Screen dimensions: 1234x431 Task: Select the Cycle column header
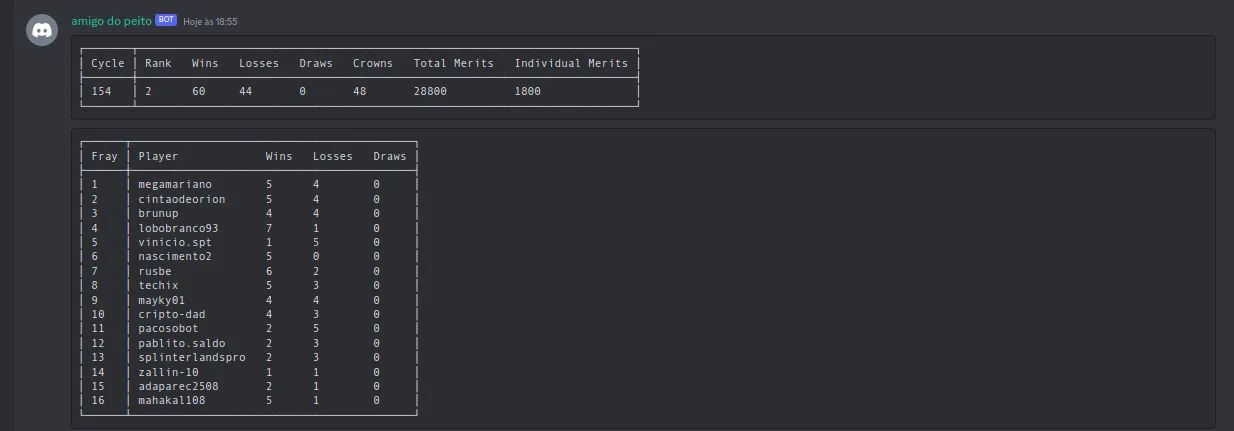point(108,63)
